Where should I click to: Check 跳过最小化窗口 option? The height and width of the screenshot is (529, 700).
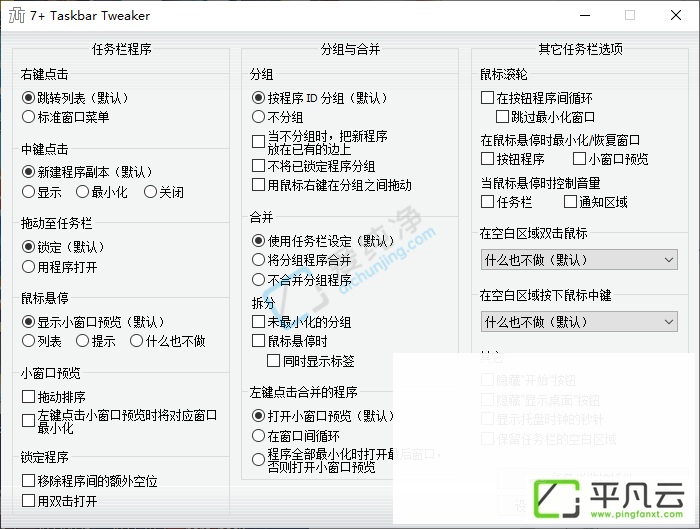502,117
